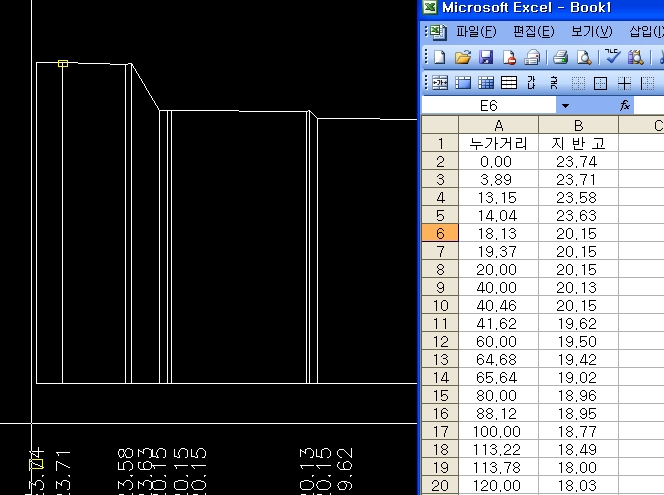Click the black horizontal-rows table icon

[509, 83]
